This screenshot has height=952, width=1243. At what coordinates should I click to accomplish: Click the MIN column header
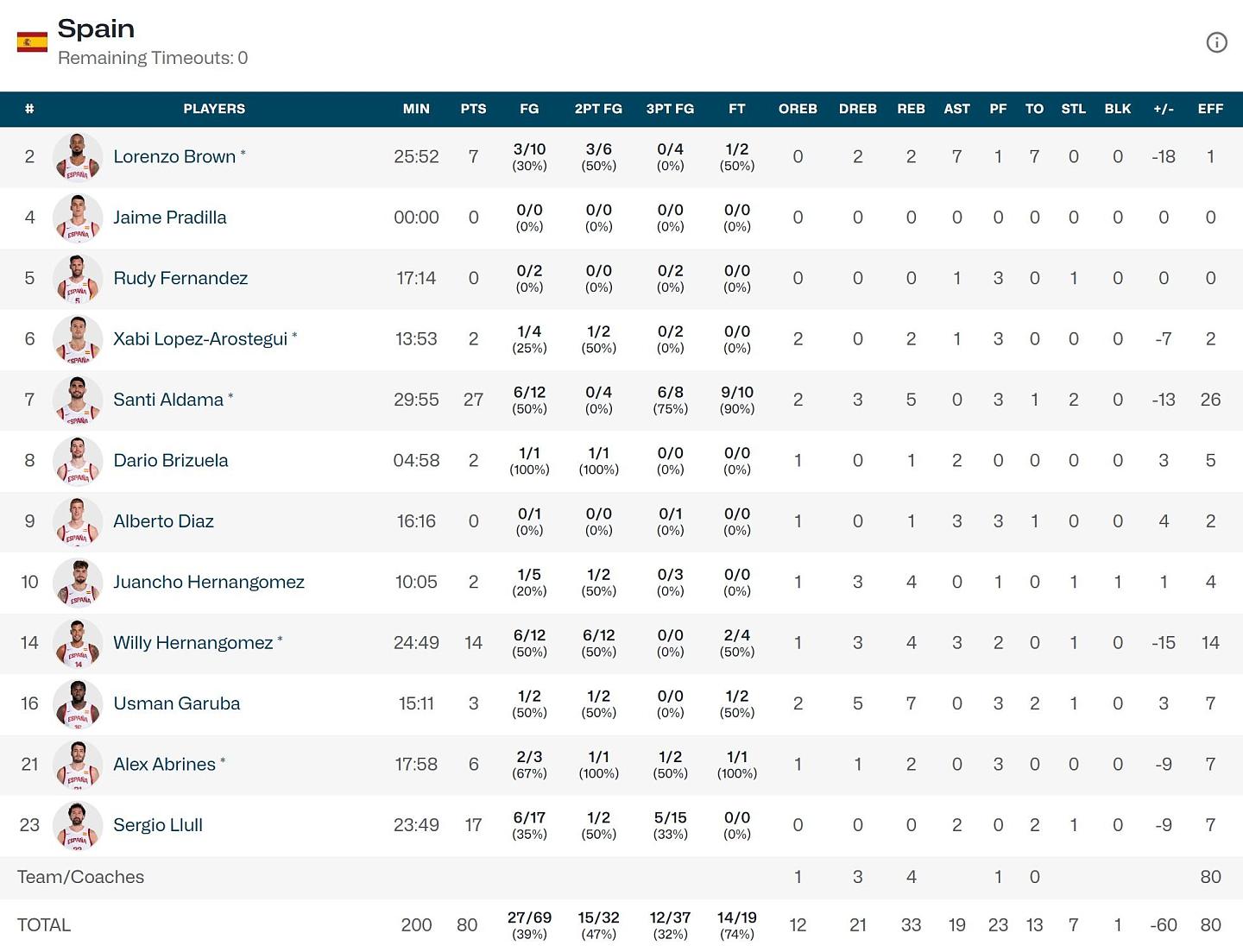pos(416,109)
